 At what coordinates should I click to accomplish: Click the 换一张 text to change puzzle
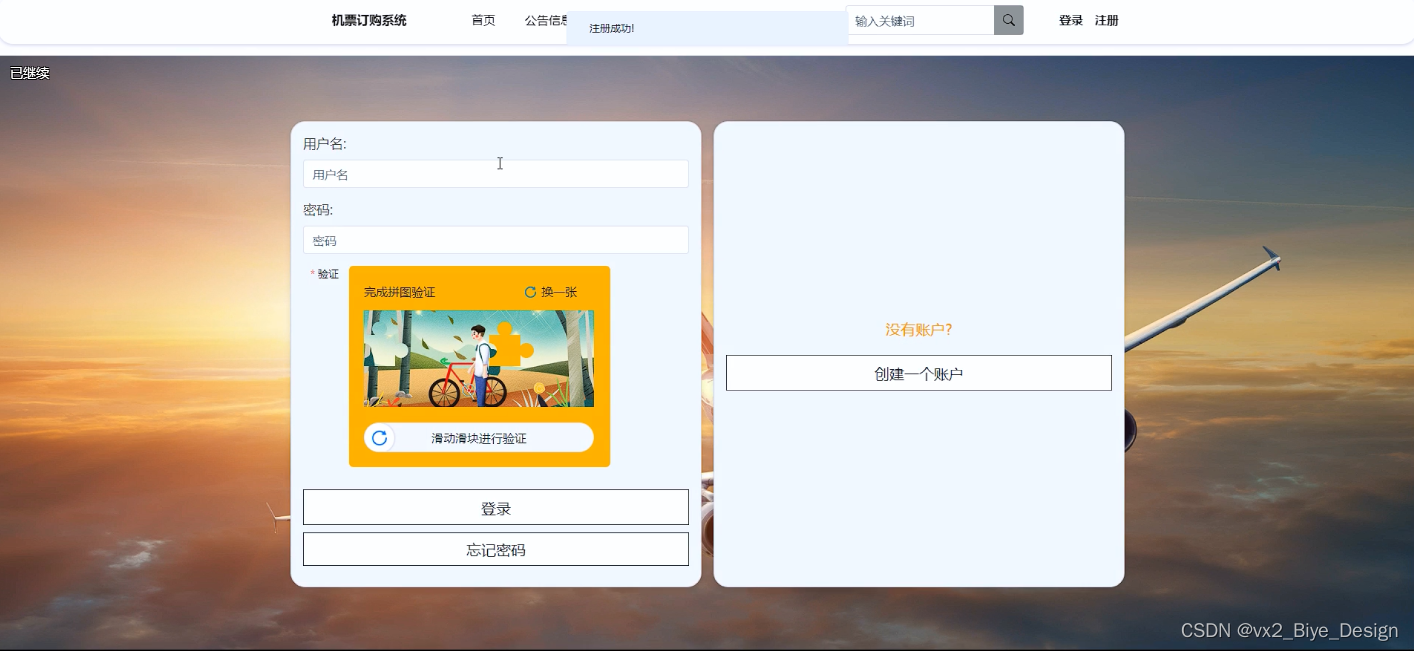pos(559,292)
